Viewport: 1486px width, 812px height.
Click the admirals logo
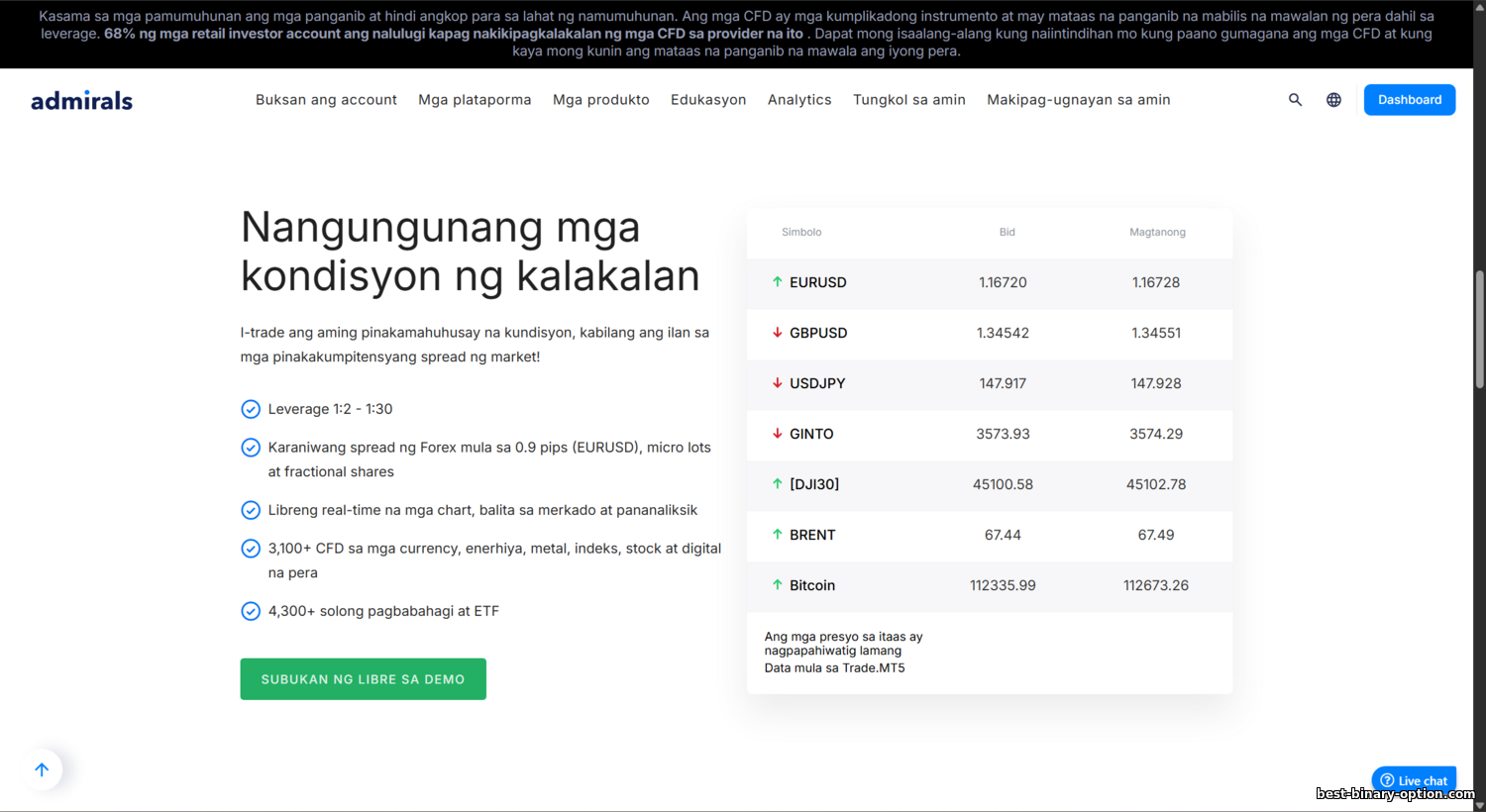81,100
